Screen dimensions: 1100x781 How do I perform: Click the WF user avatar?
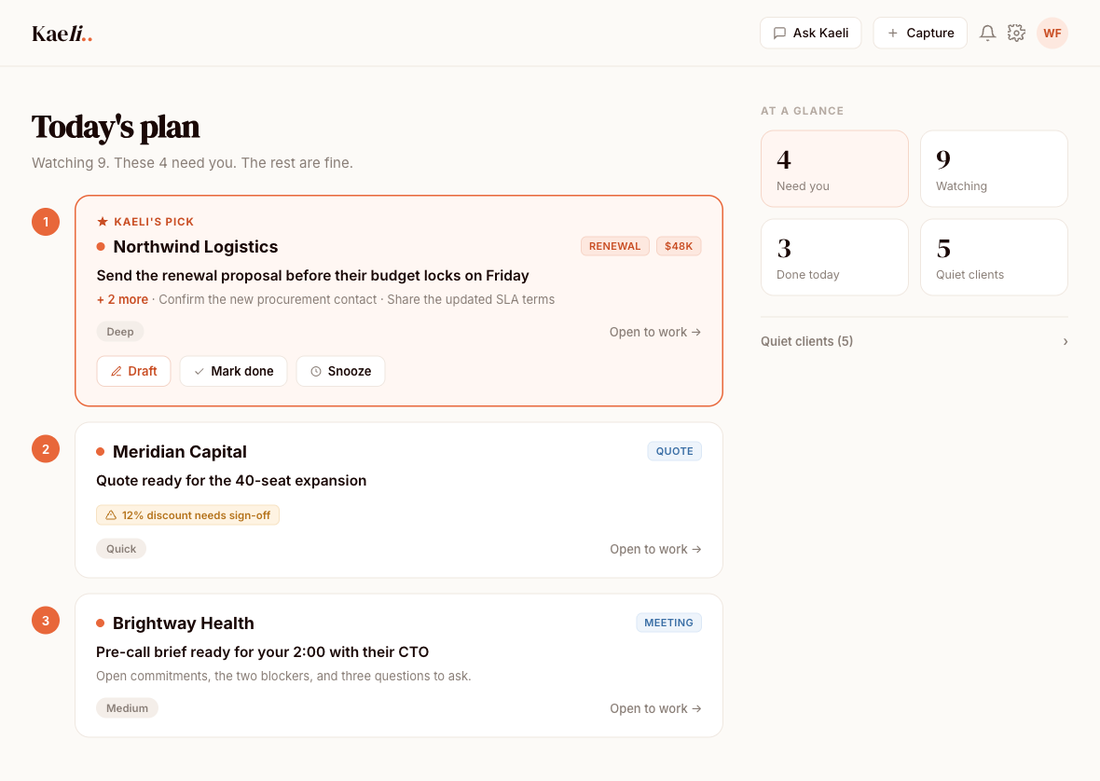pyautogui.click(x=1052, y=33)
